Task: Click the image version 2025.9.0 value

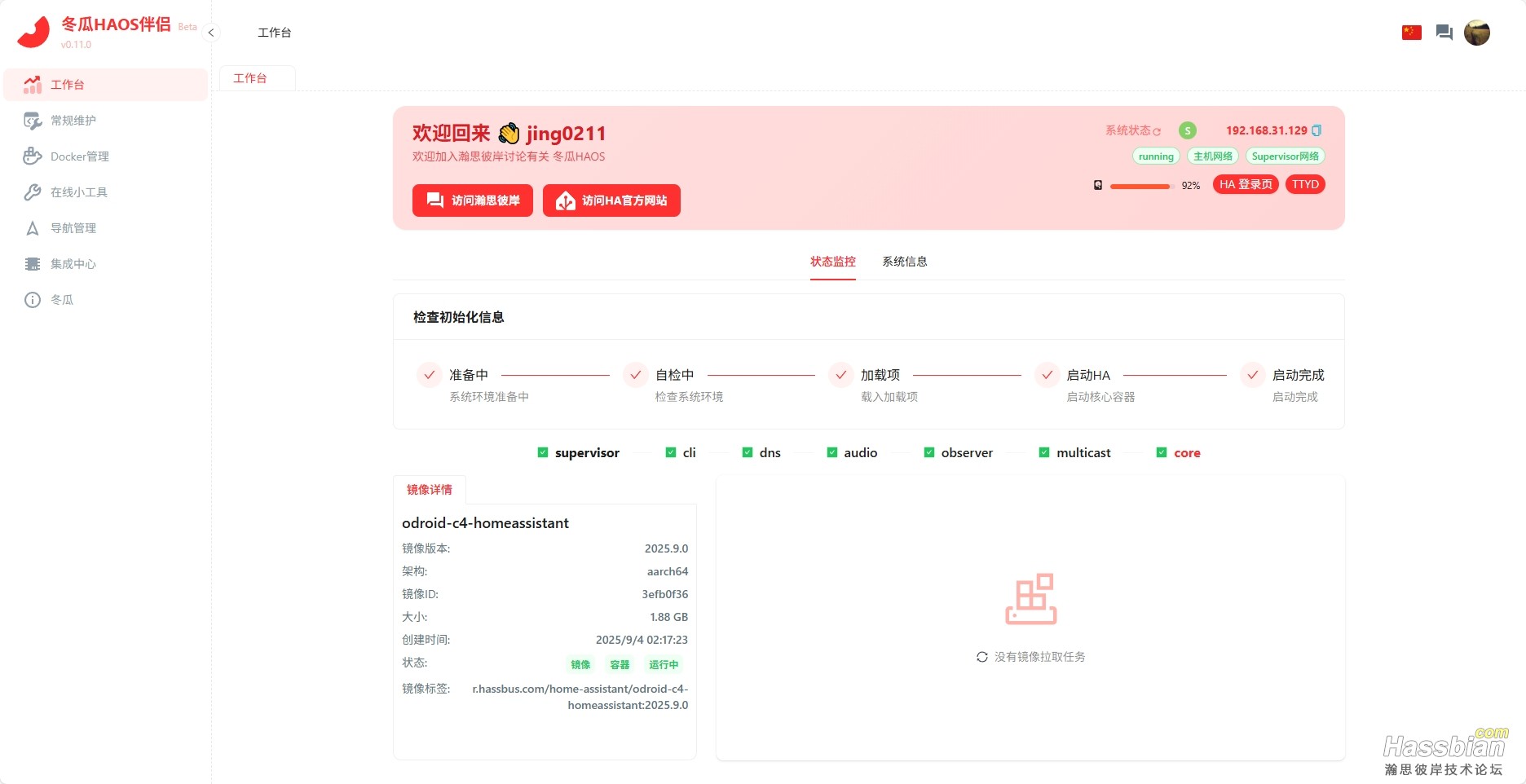Action: tap(666, 548)
